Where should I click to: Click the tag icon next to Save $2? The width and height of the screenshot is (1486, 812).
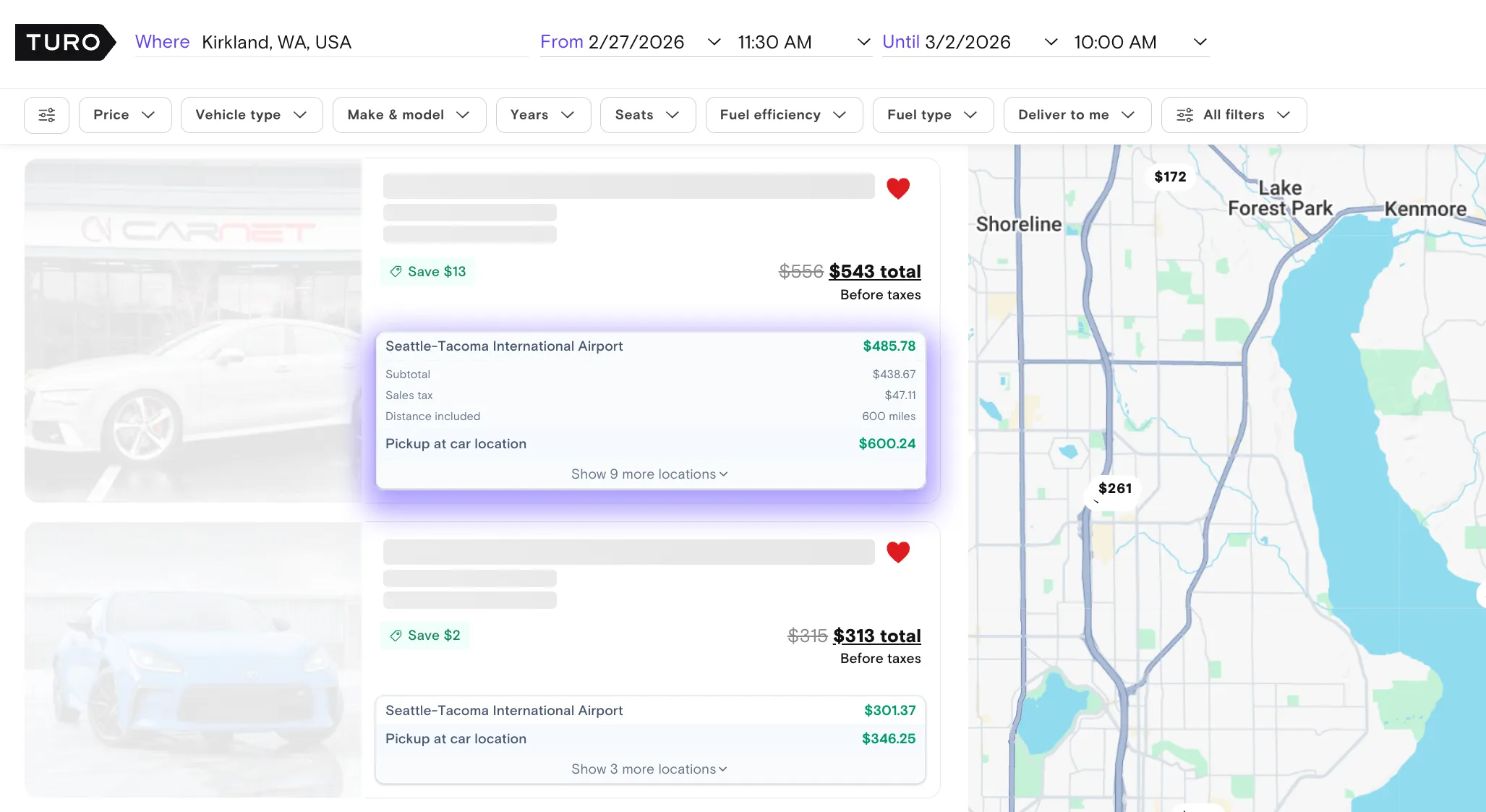(396, 635)
